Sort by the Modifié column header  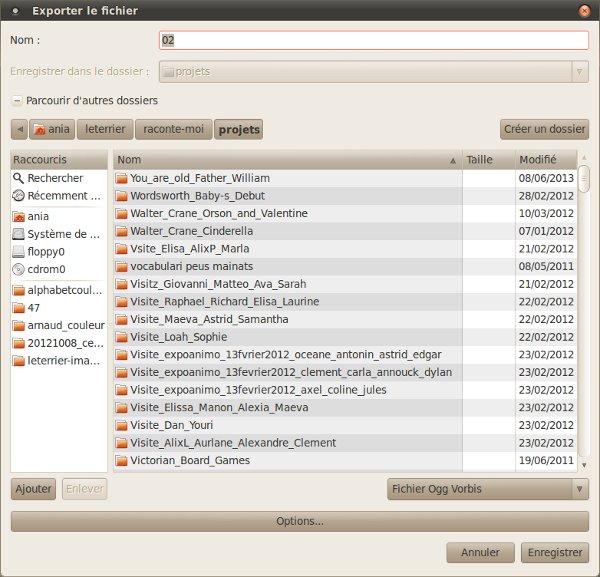click(x=546, y=160)
